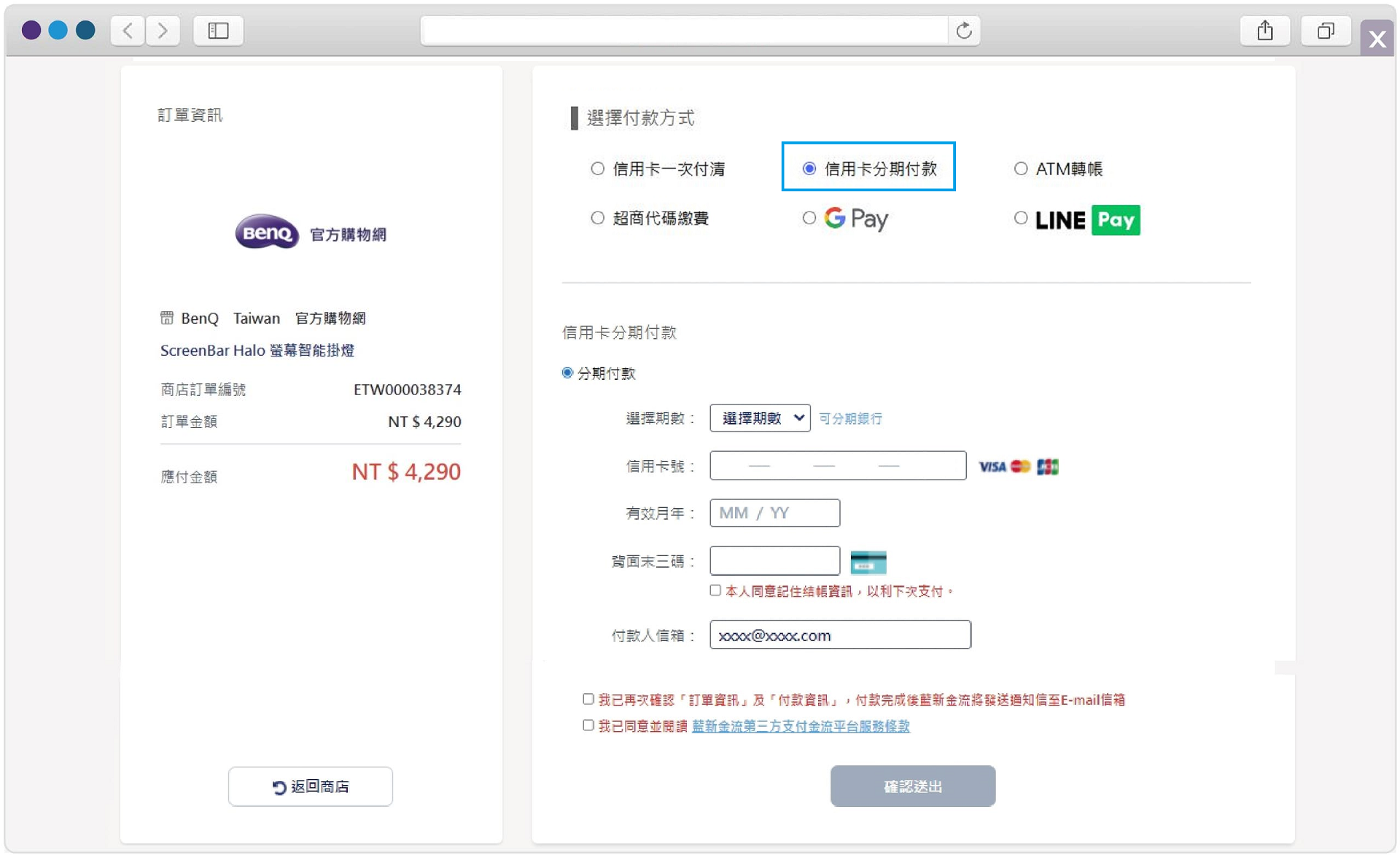The image size is (1400, 855).
Task: Click the CVV card back illustration
Action: 868,562
